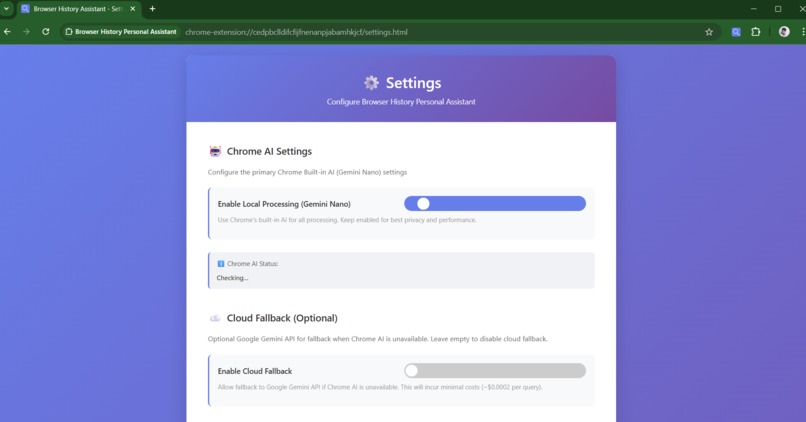The width and height of the screenshot is (806, 422).
Task: Toggle Enable Cloud Fallback switch
Action: [x=494, y=371]
